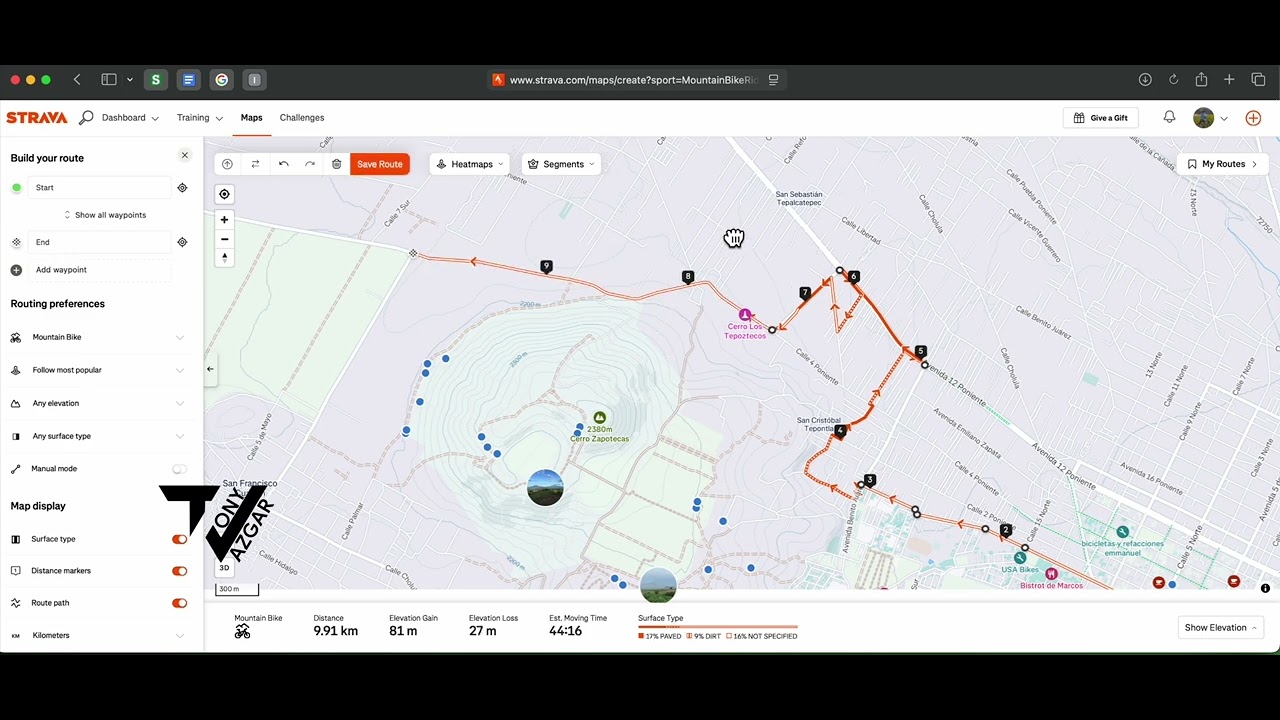Use current location for End field

pos(182,242)
